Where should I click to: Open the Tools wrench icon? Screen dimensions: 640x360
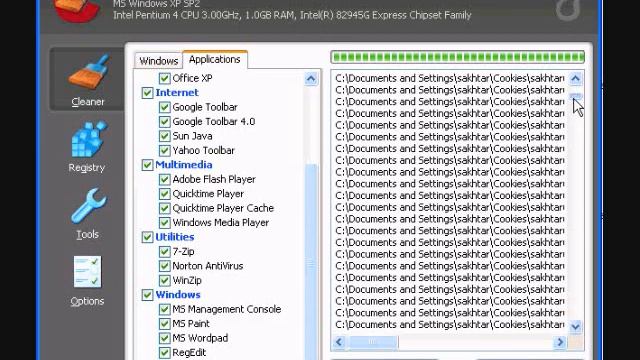[x=88, y=205]
